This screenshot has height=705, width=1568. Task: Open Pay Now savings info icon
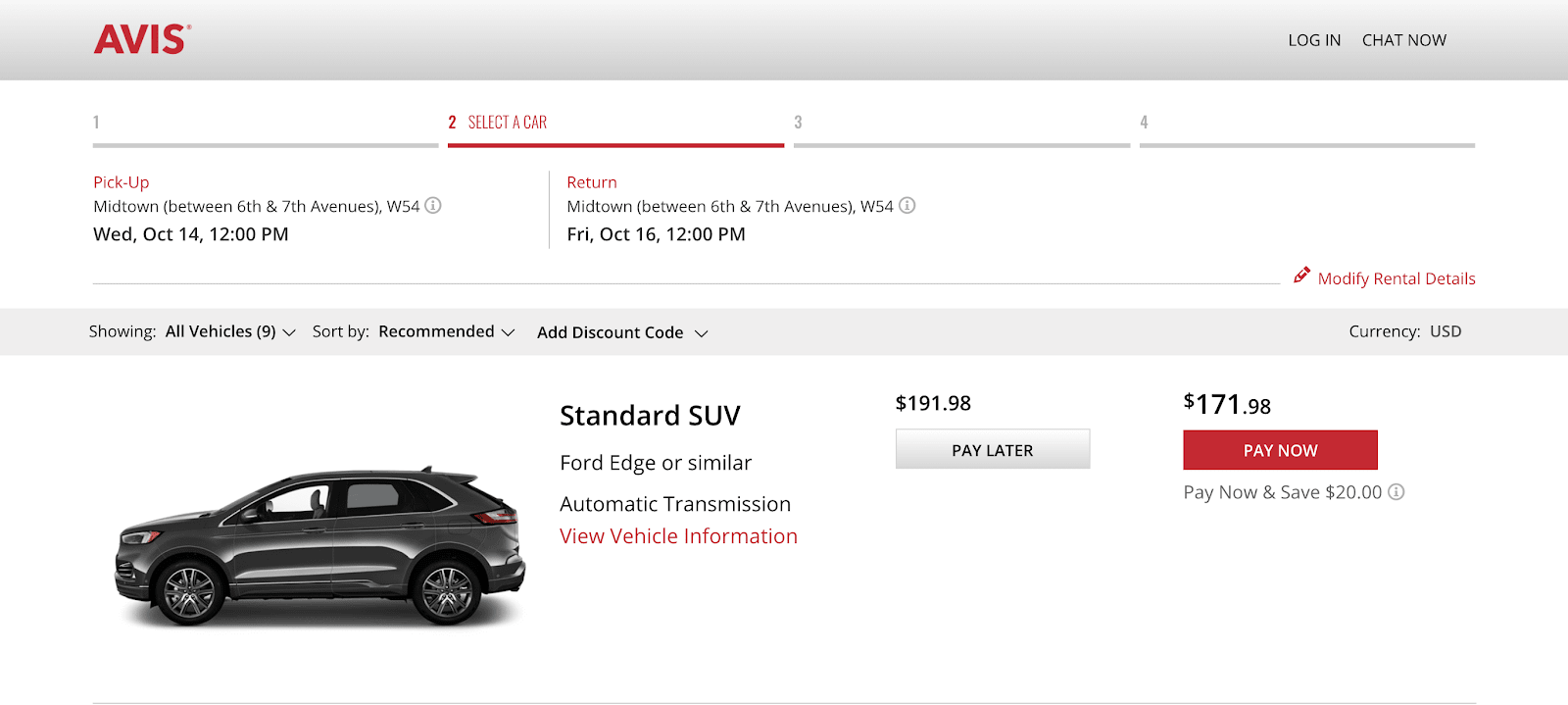tap(1396, 492)
